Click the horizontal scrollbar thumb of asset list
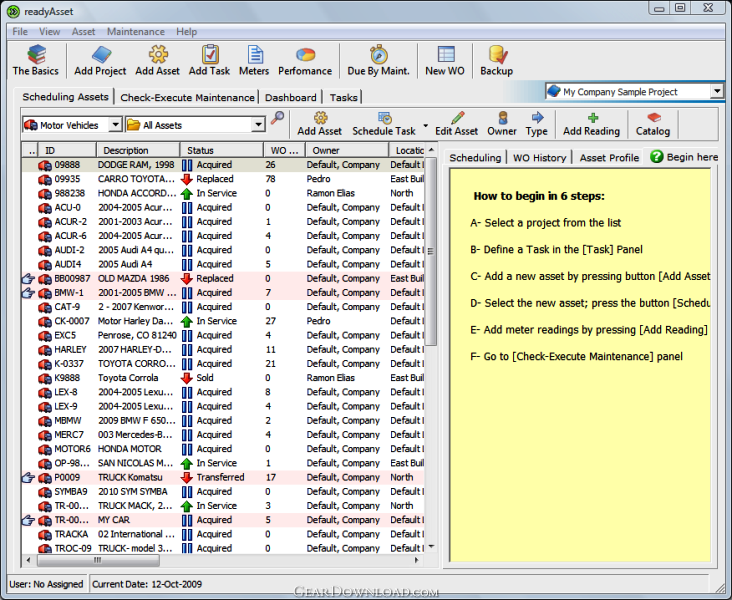 tap(98, 560)
